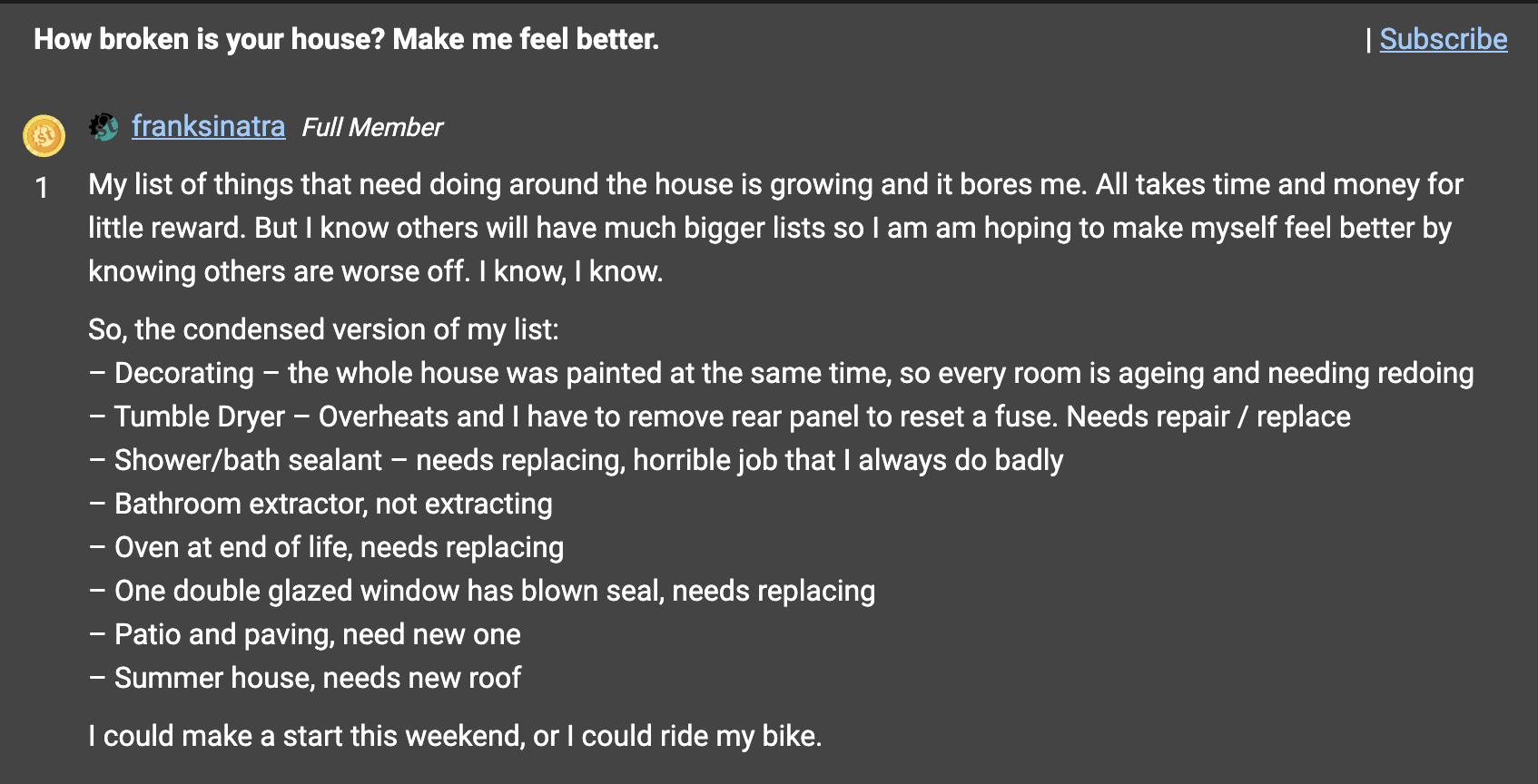Click the Bathroom extractor list item

[320, 504]
